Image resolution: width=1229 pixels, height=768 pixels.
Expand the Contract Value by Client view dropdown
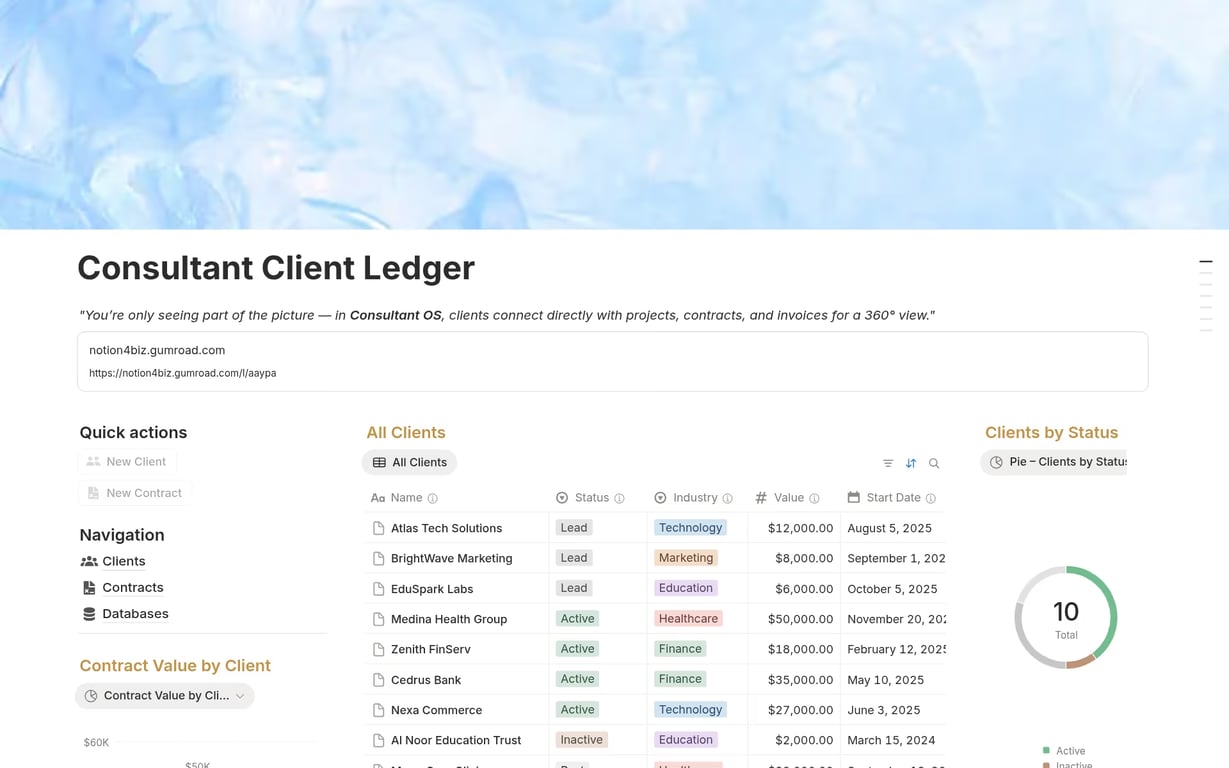(x=240, y=696)
